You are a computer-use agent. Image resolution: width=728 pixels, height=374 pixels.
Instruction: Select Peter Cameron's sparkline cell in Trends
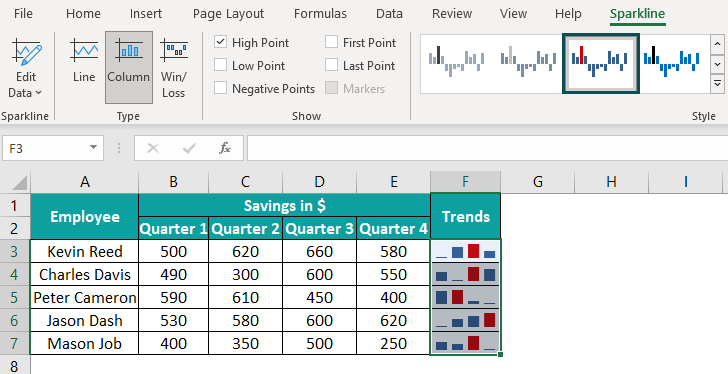coord(465,297)
